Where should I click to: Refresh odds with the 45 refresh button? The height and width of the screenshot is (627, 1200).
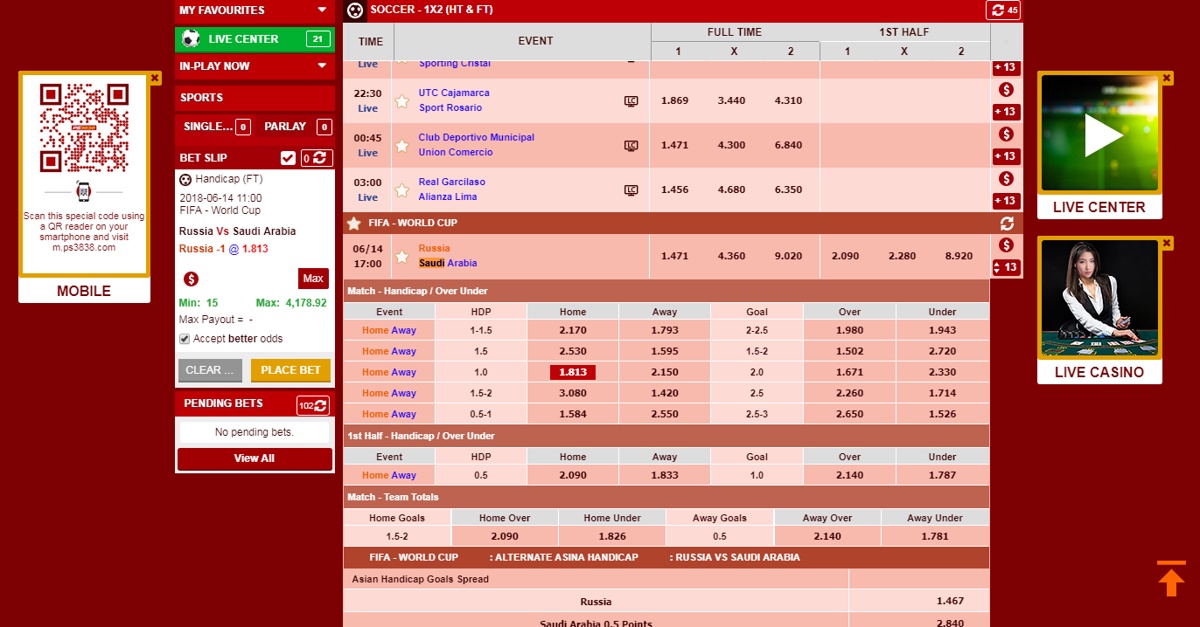click(1003, 10)
